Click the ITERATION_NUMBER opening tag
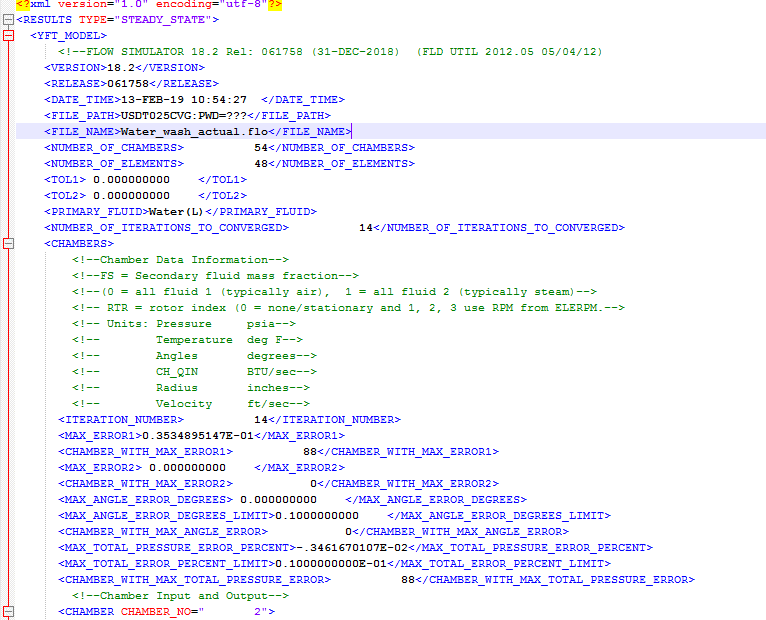The height and width of the screenshot is (620, 766). pyautogui.click(x=121, y=420)
